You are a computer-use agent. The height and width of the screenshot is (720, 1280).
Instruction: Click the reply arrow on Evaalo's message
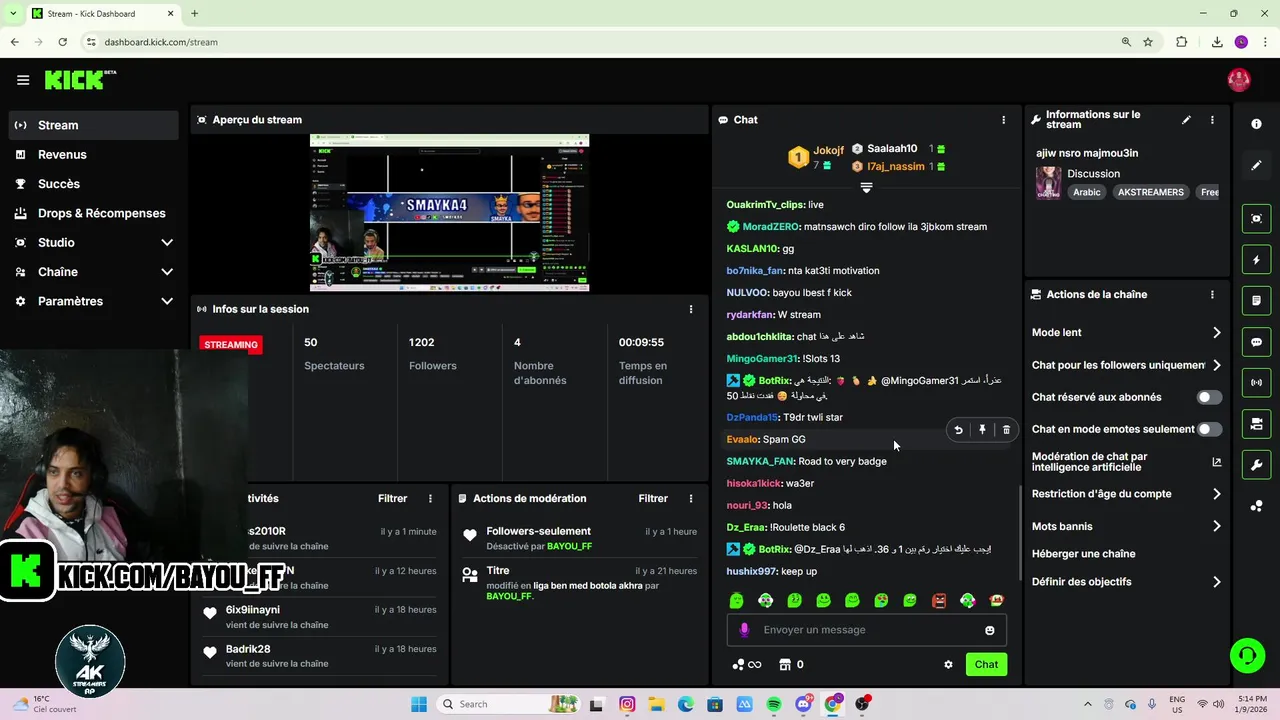pyautogui.click(x=958, y=430)
